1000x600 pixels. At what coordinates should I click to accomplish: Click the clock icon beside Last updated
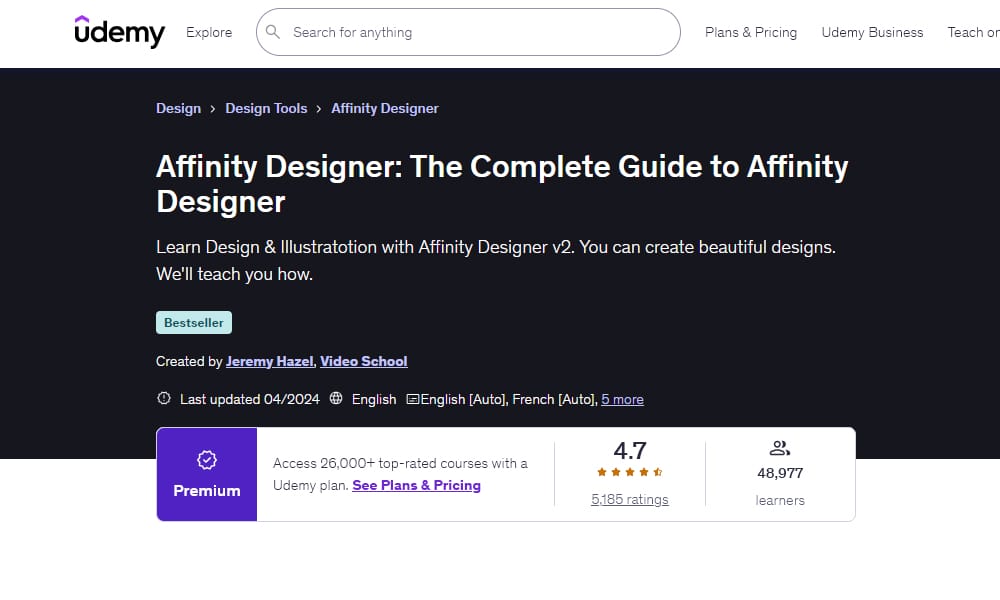click(x=164, y=398)
